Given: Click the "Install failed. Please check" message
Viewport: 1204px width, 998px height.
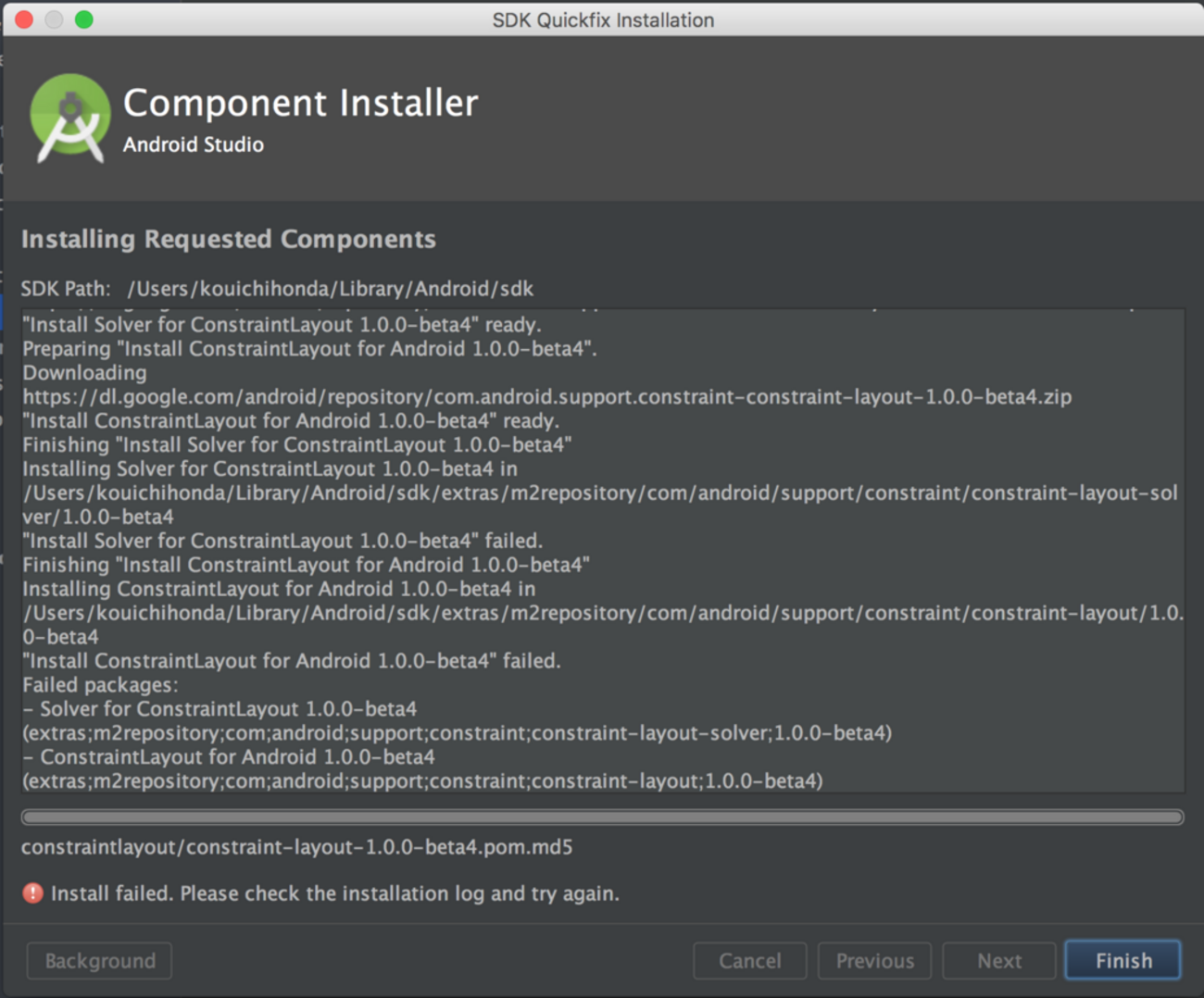Looking at the screenshot, I should (335, 893).
